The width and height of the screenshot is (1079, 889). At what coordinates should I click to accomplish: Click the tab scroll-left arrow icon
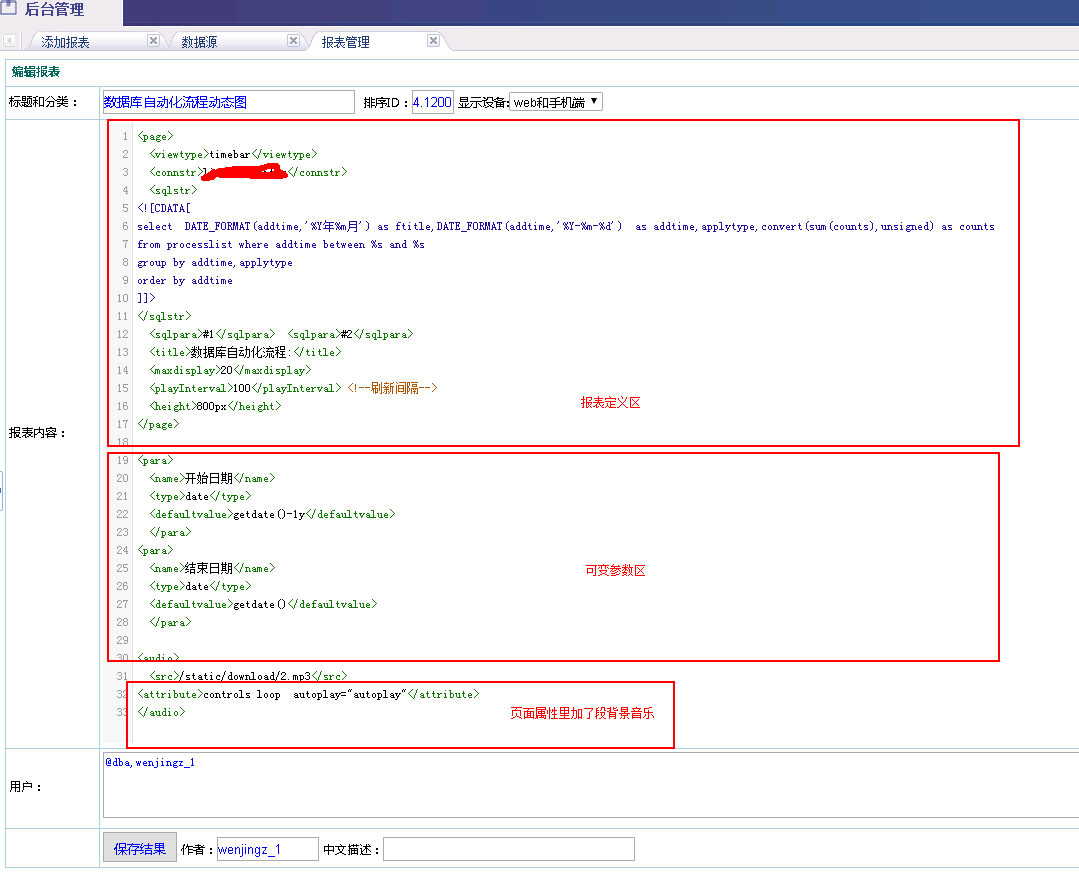9,41
